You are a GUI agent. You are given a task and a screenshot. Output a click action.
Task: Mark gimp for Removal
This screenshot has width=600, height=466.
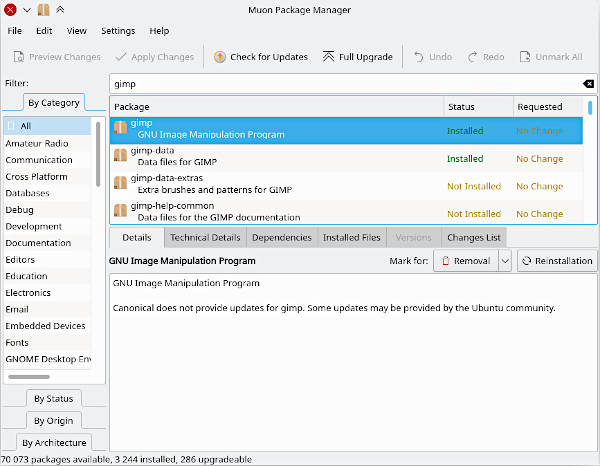coord(466,261)
